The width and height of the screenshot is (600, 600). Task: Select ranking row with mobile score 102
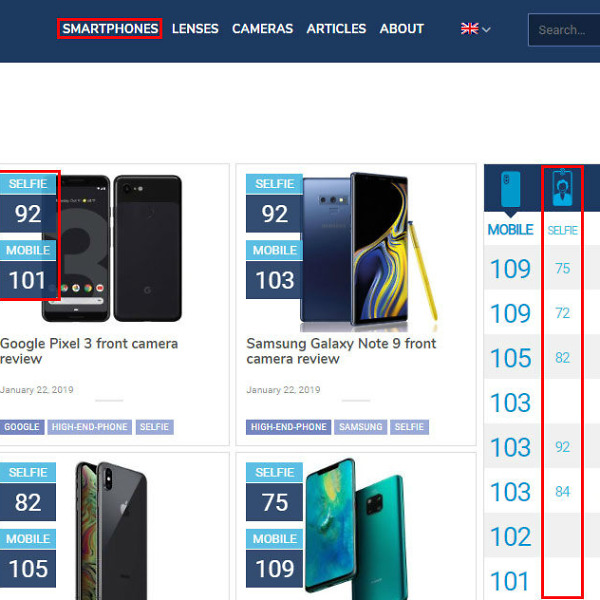pyautogui.click(x=542, y=536)
